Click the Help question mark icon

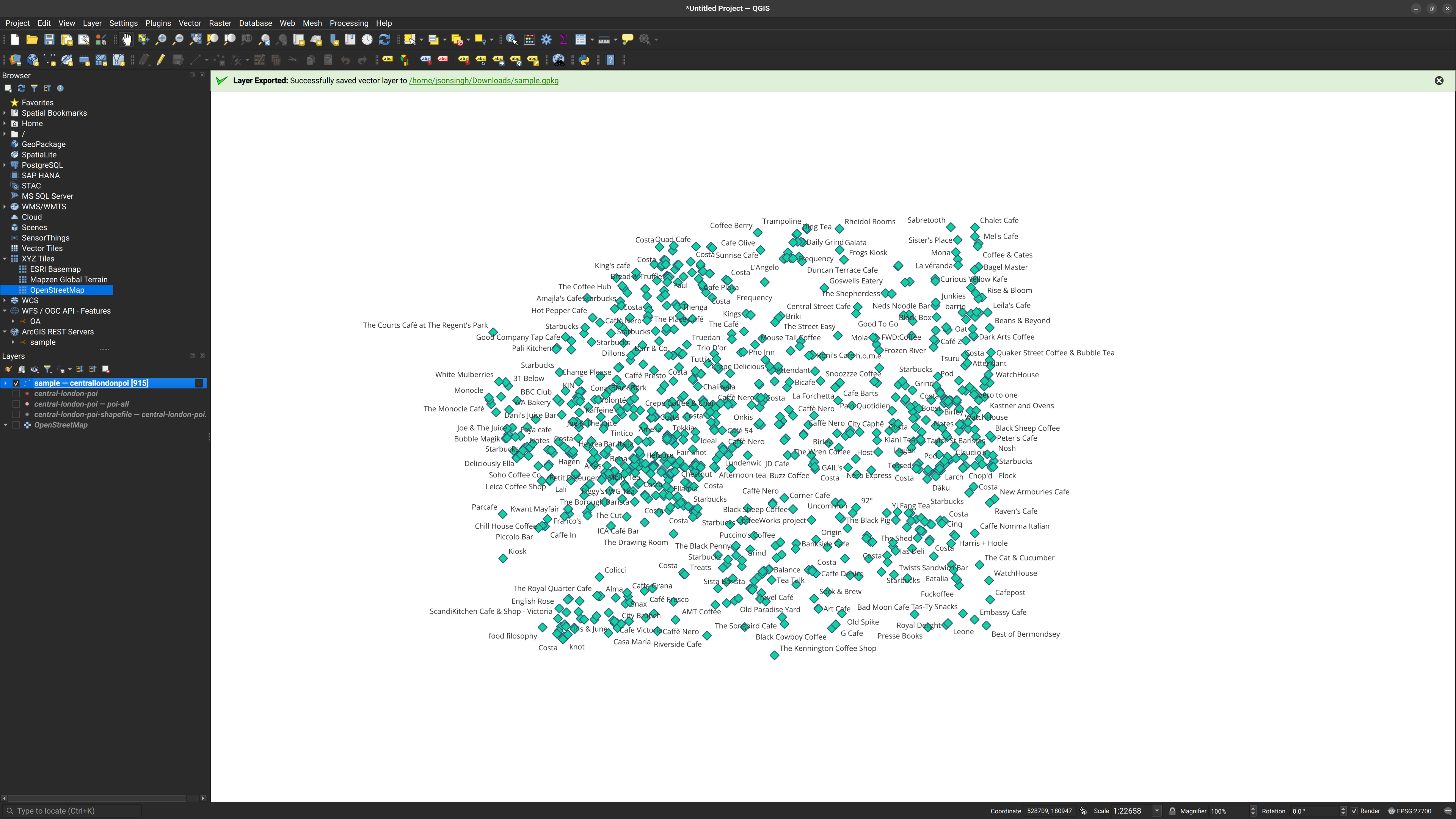tap(610, 60)
